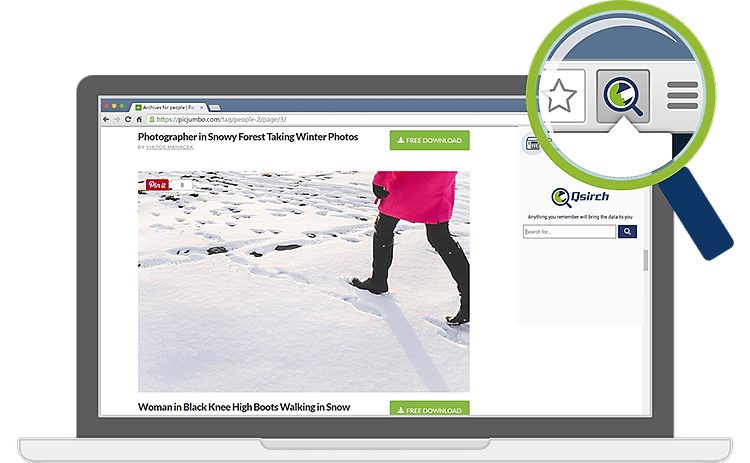Click the pin count bubble showing 8

point(182,185)
